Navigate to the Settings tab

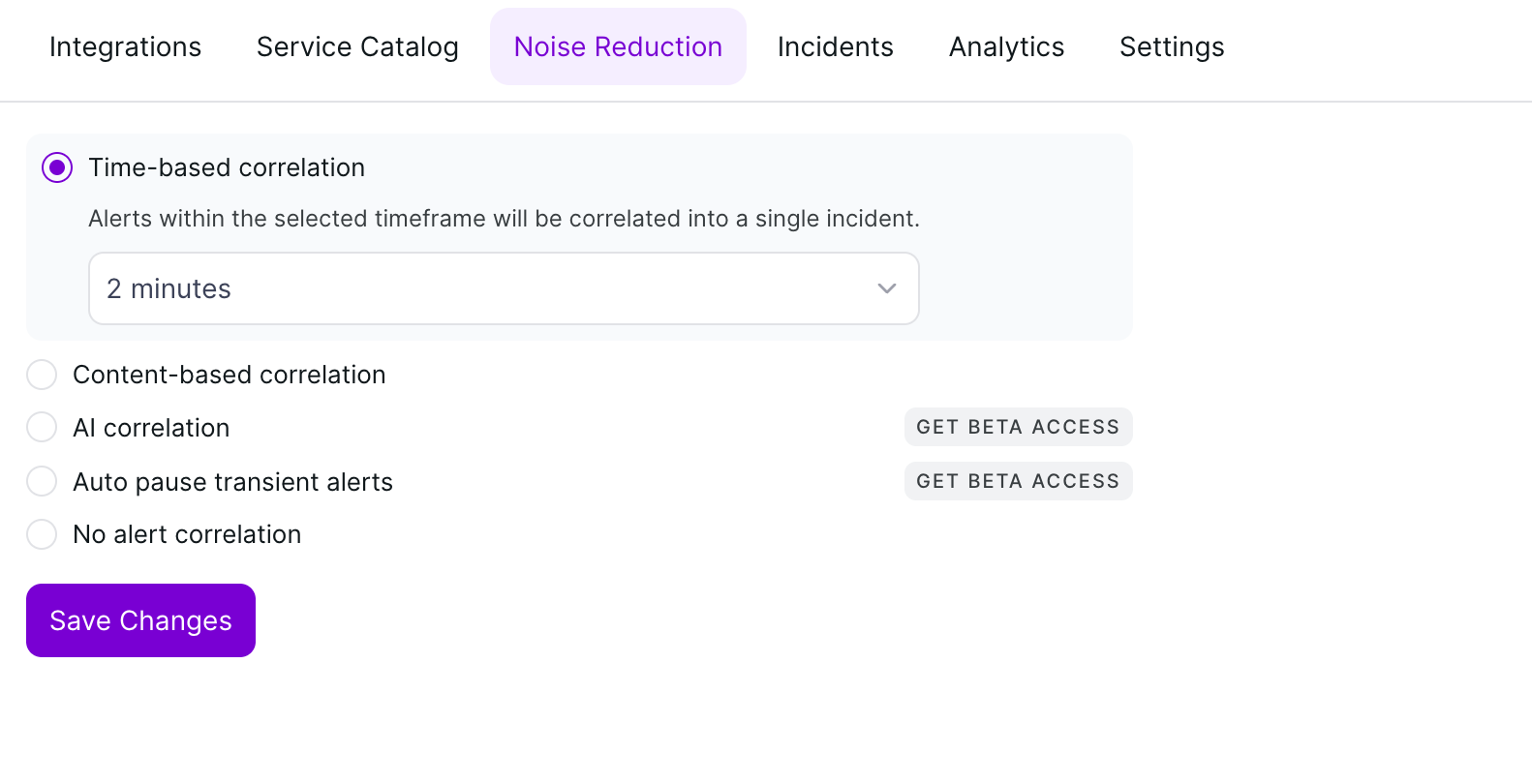1172,46
